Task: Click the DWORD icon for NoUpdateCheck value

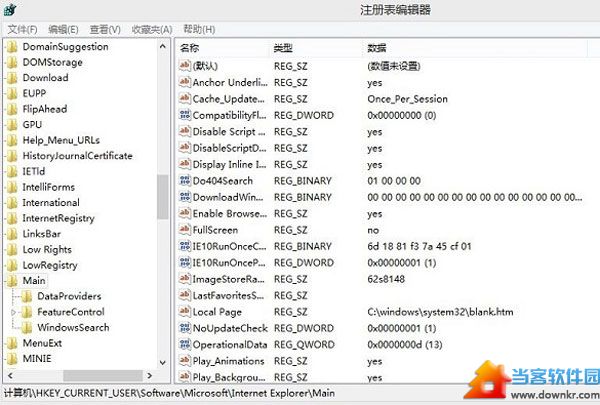Action: pos(185,328)
